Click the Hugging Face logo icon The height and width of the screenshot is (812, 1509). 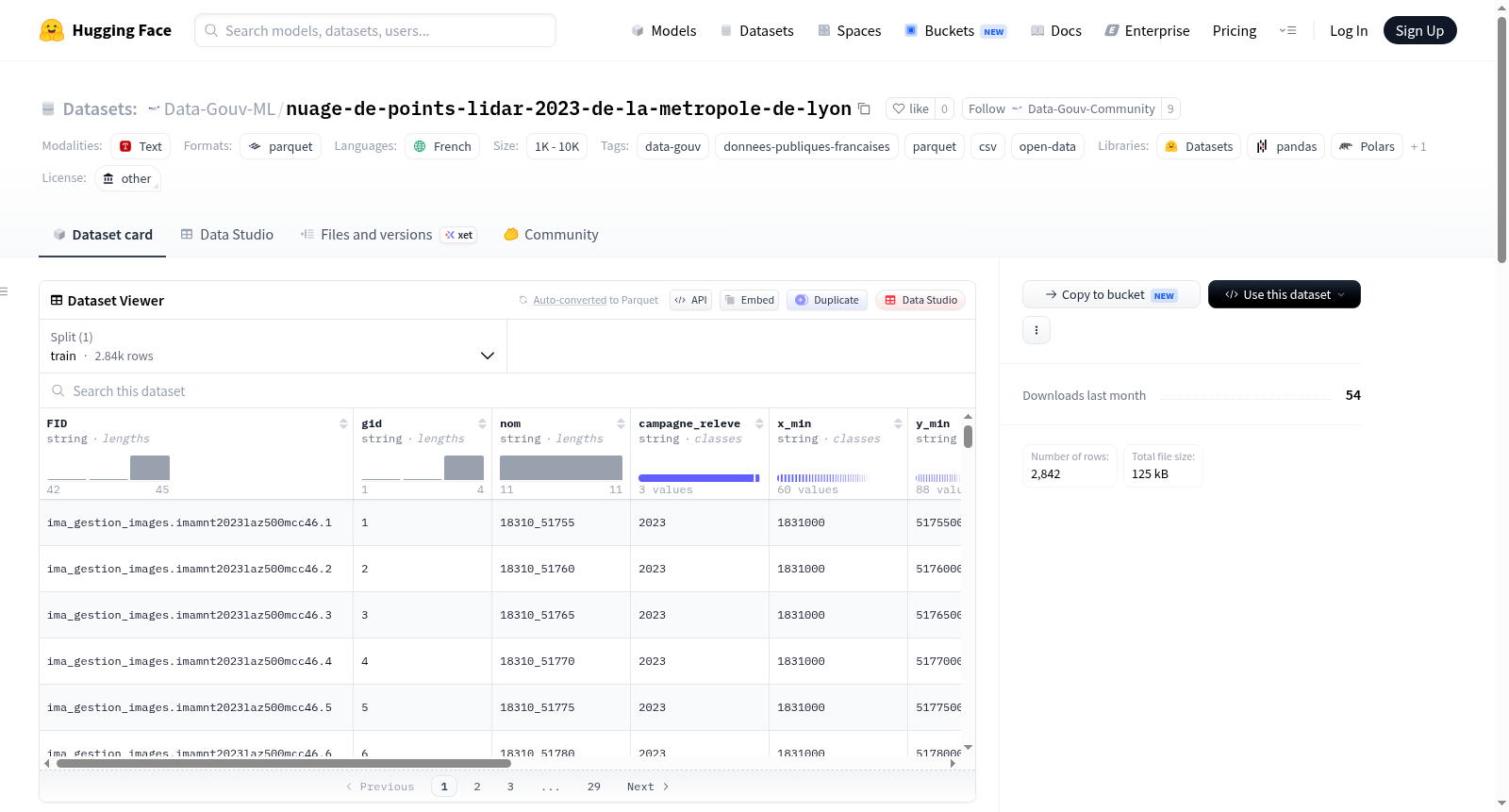pyautogui.click(x=52, y=30)
